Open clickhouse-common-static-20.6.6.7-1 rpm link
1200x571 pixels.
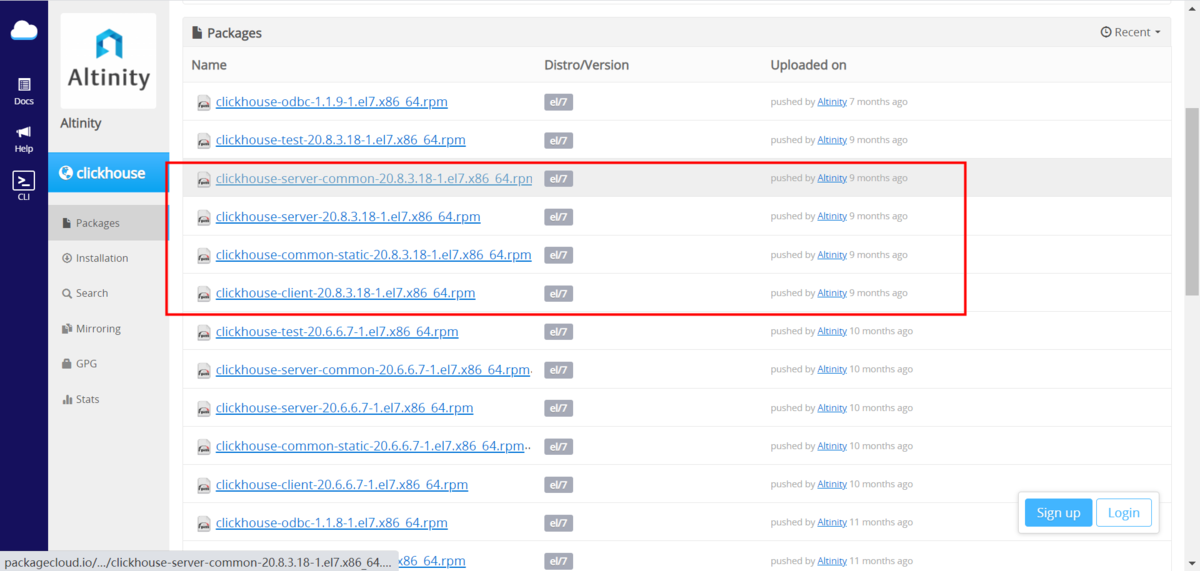pyautogui.click(x=372, y=446)
